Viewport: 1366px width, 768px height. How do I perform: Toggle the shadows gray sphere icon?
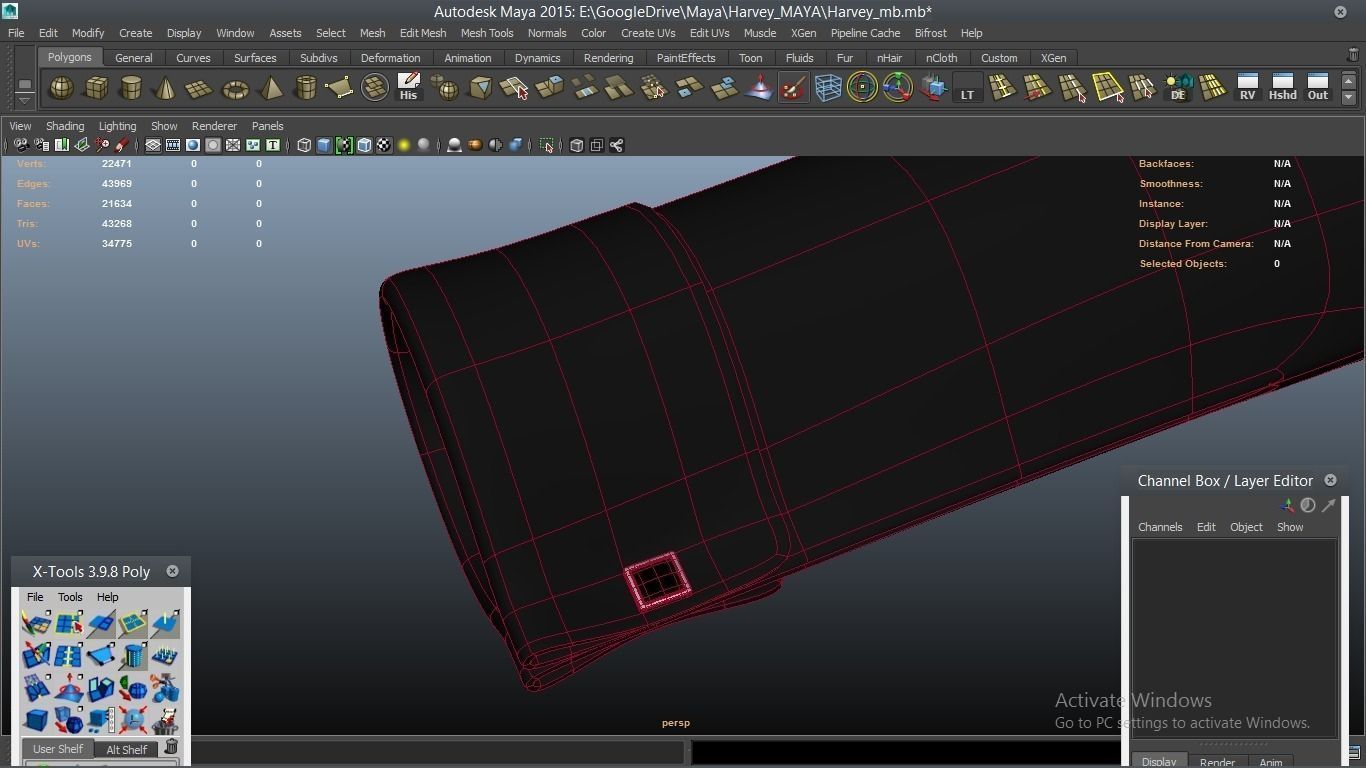424,146
